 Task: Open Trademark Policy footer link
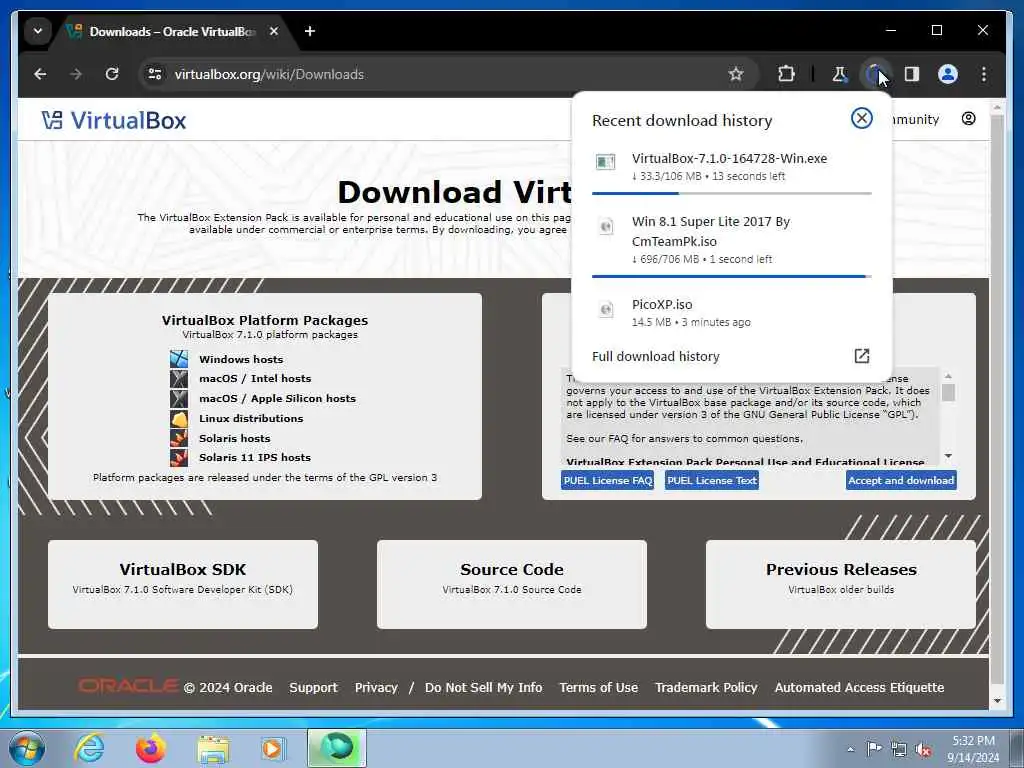pyautogui.click(x=706, y=688)
